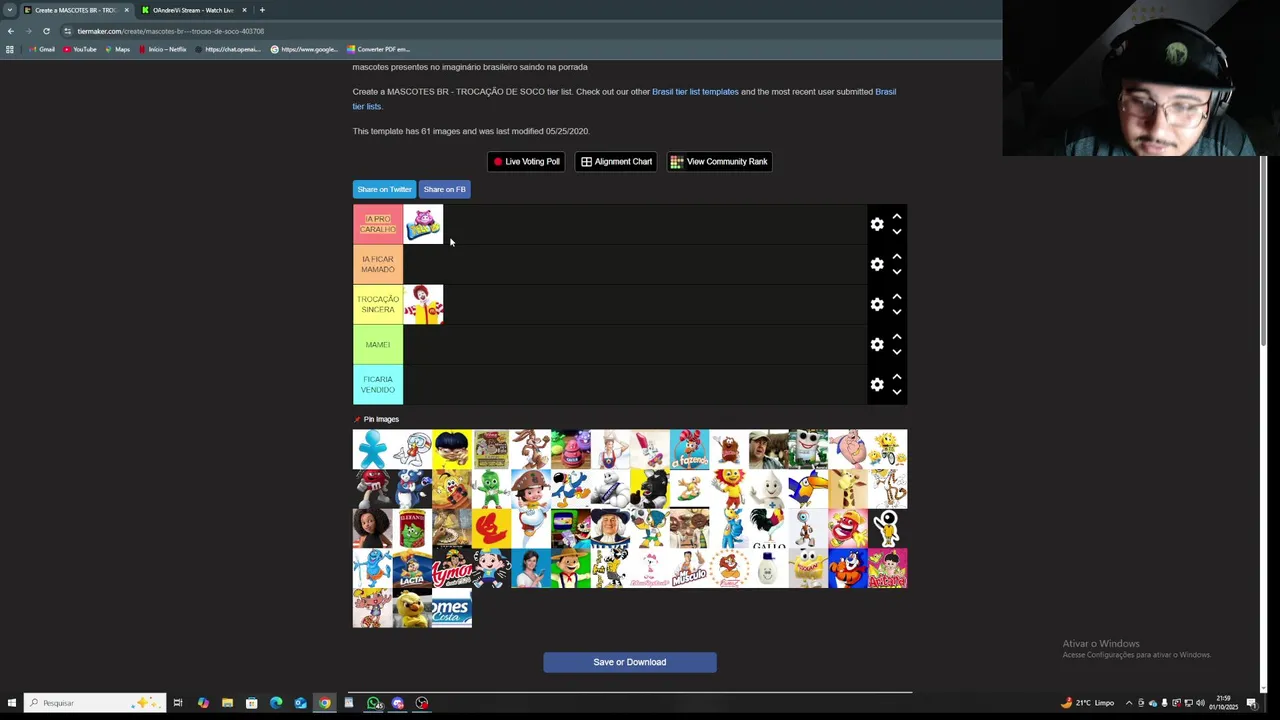Image resolution: width=1280 pixels, height=720 pixels.
Task: Pick Tony the Tiger mascot
Action: point(847,568)
